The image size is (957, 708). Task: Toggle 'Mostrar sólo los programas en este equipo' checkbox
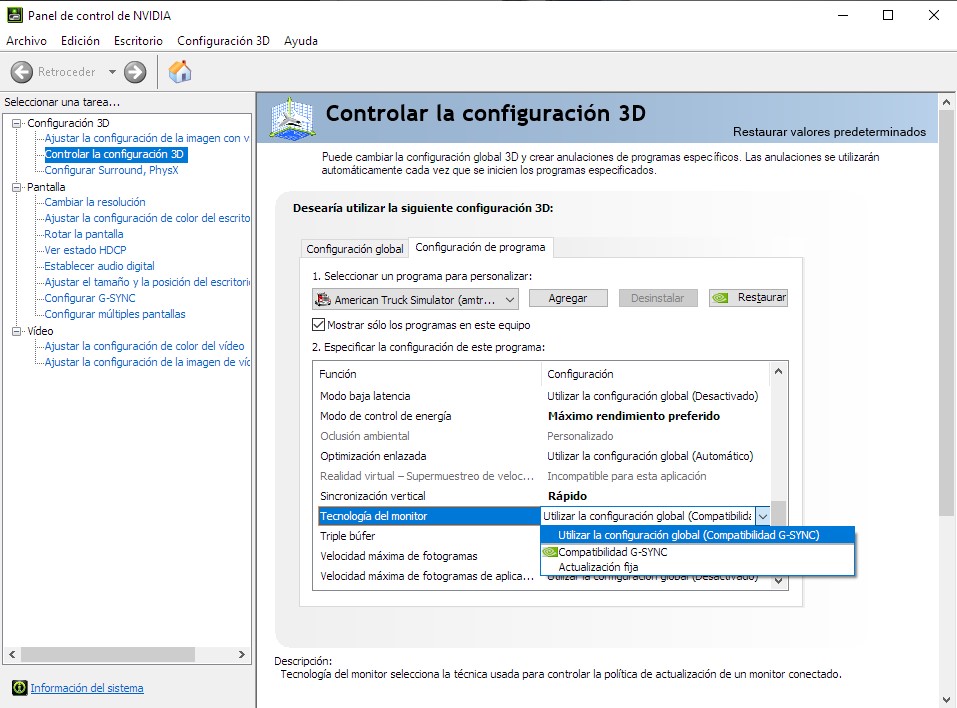pos(318,325)
